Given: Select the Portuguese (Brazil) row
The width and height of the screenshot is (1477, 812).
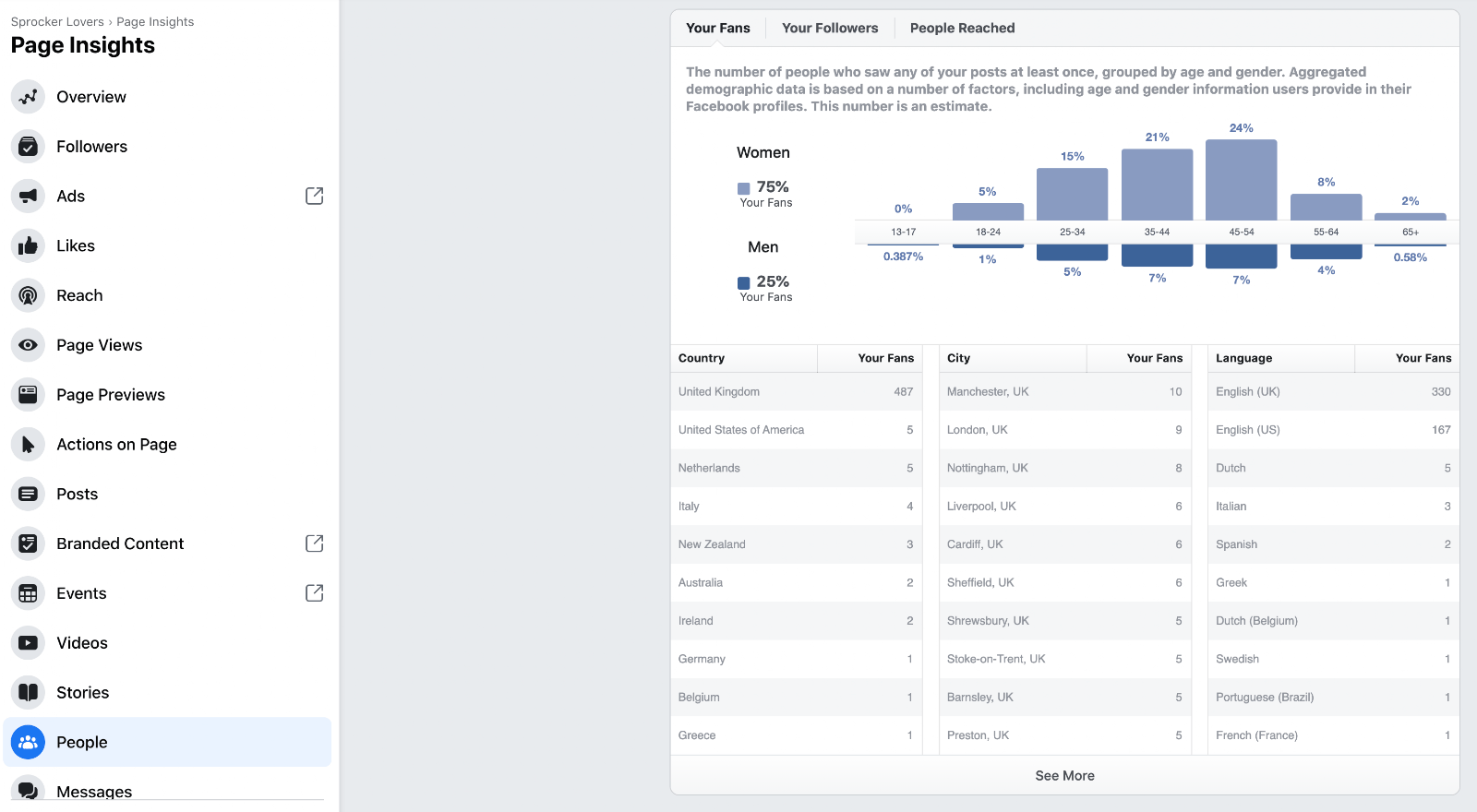Looking at the screenshot, I should tap(1333, 698).
